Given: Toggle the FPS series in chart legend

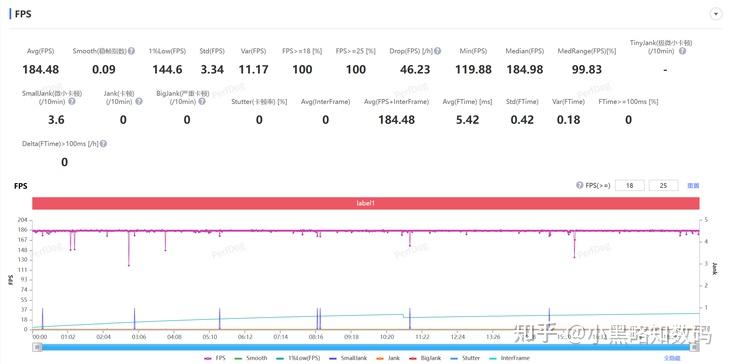Looking at the screenshot, I should (215, 358).
